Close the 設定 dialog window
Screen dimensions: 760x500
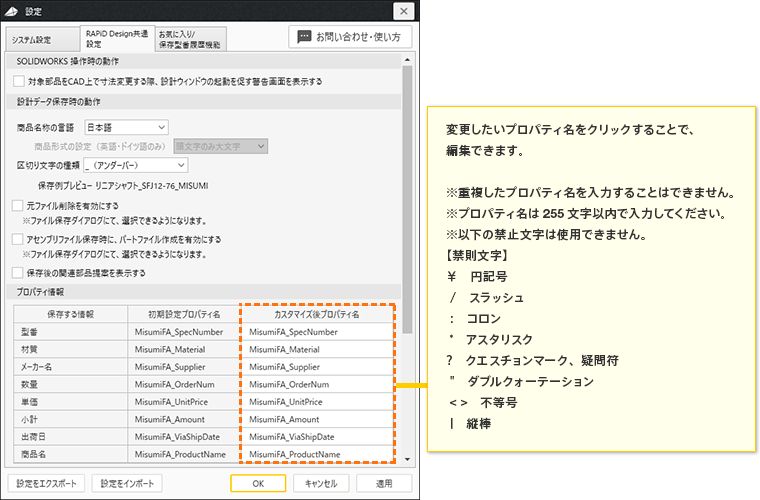(402, 11)
